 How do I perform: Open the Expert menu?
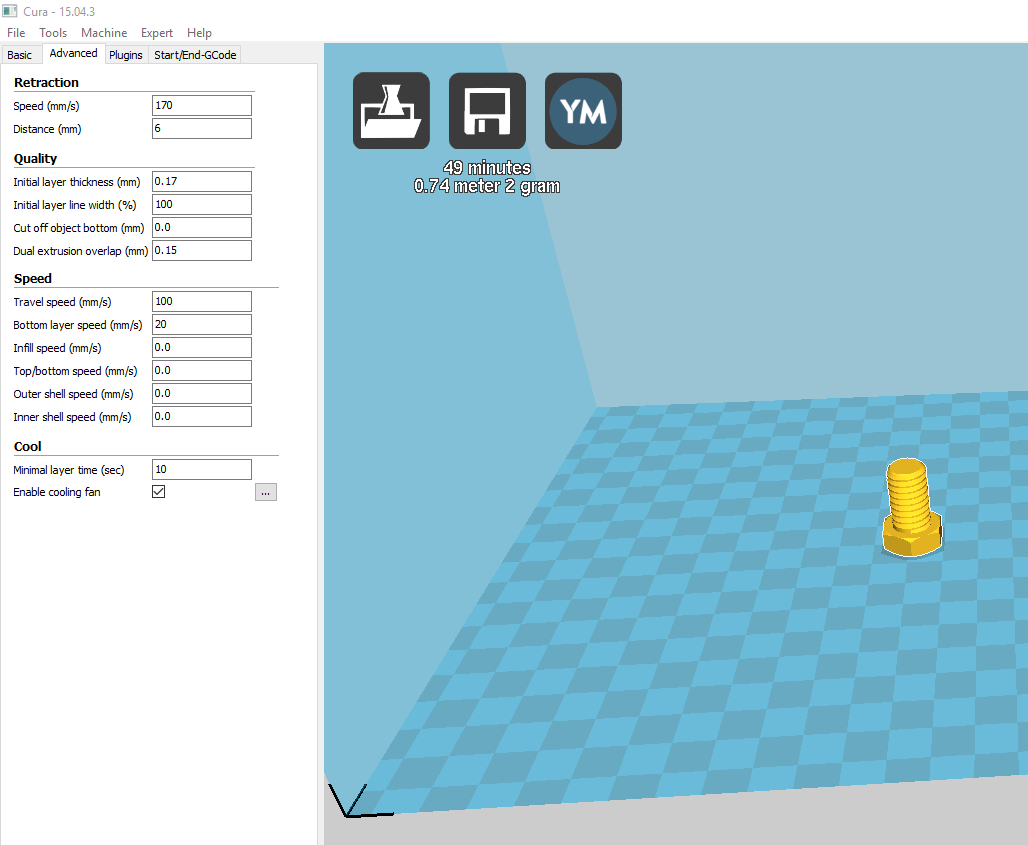(x=157, y=33)
